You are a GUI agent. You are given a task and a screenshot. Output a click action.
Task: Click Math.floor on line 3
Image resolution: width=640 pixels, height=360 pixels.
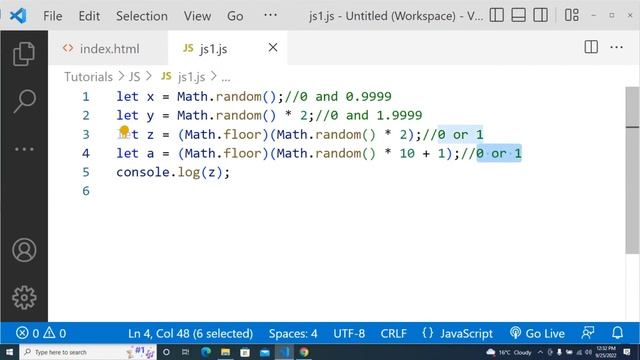(x=223, y=134)
